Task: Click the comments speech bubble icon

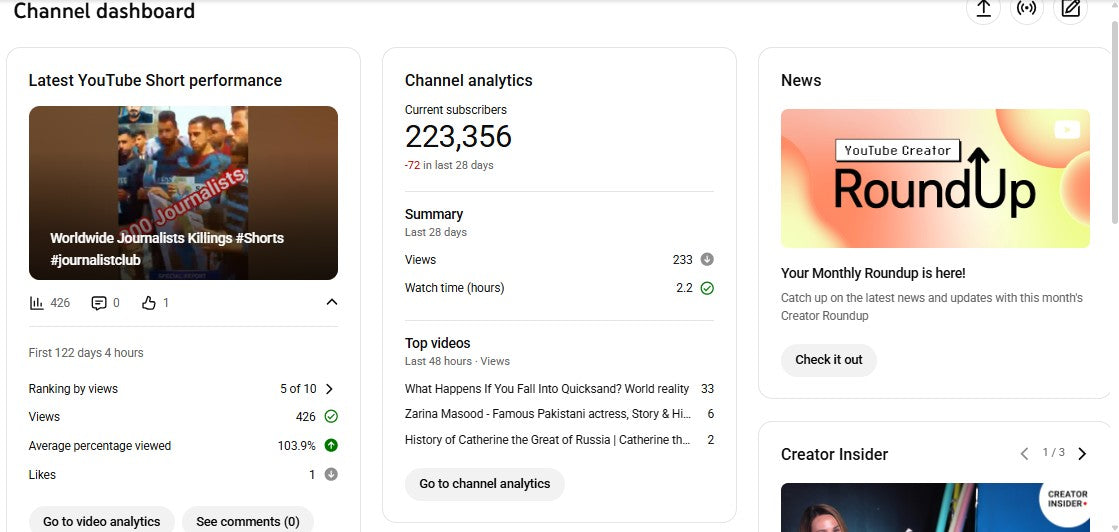Action: pos(98,303)
